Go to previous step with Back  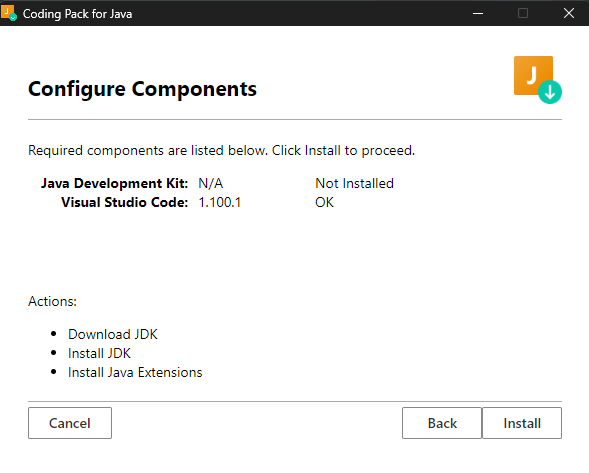point(442,423)
